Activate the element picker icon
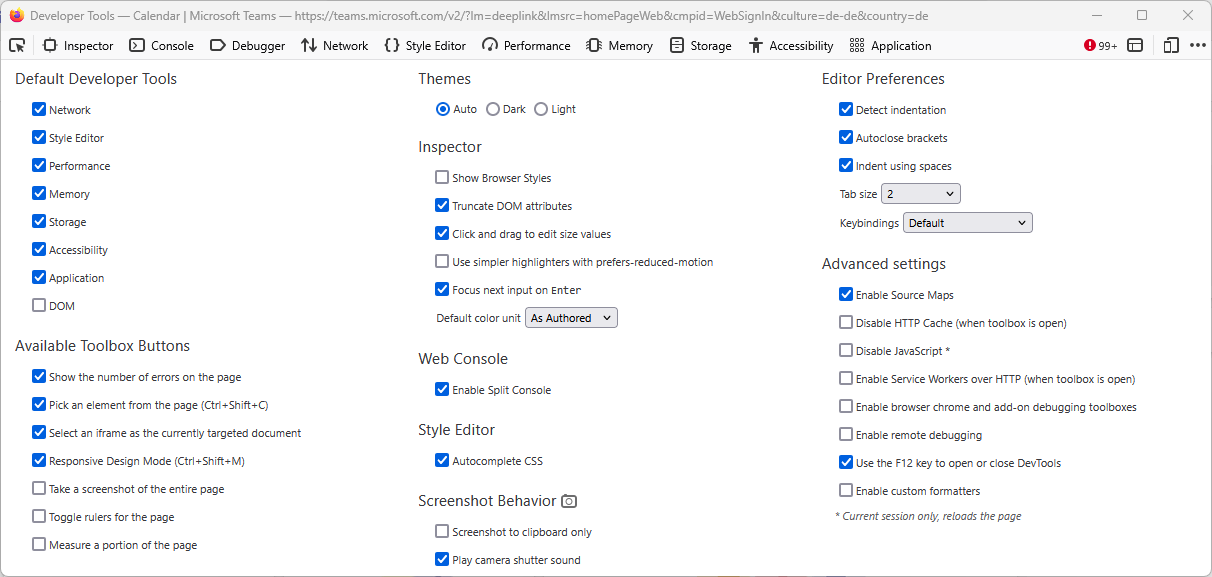 17,45
